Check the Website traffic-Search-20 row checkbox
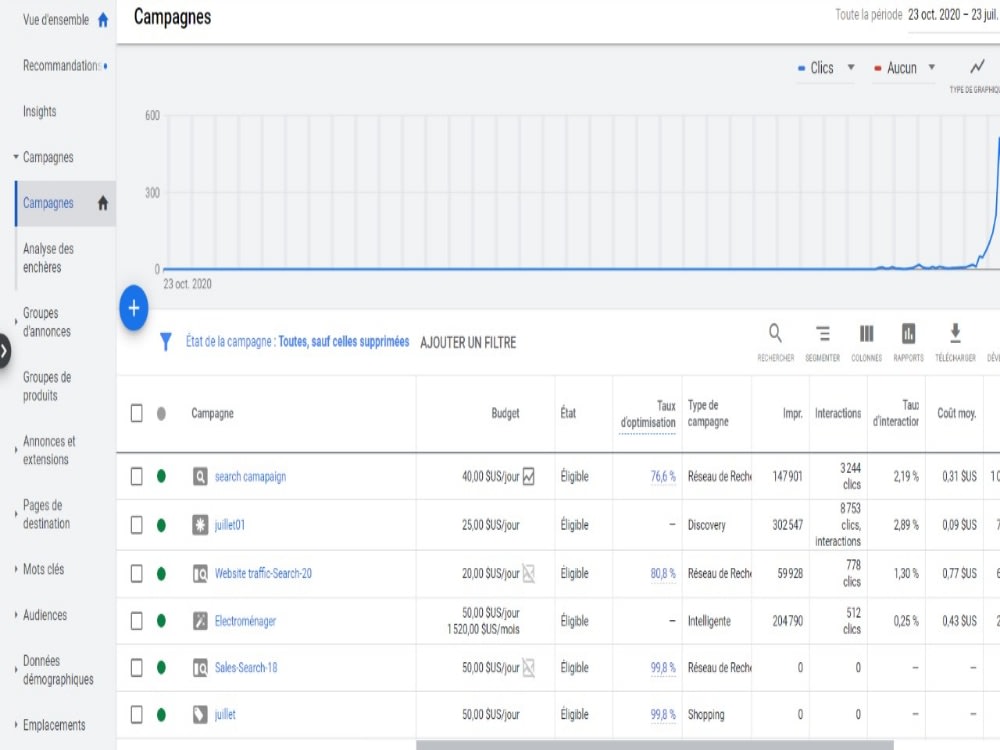Viewport: 1000px width, 750px height. 136,573
